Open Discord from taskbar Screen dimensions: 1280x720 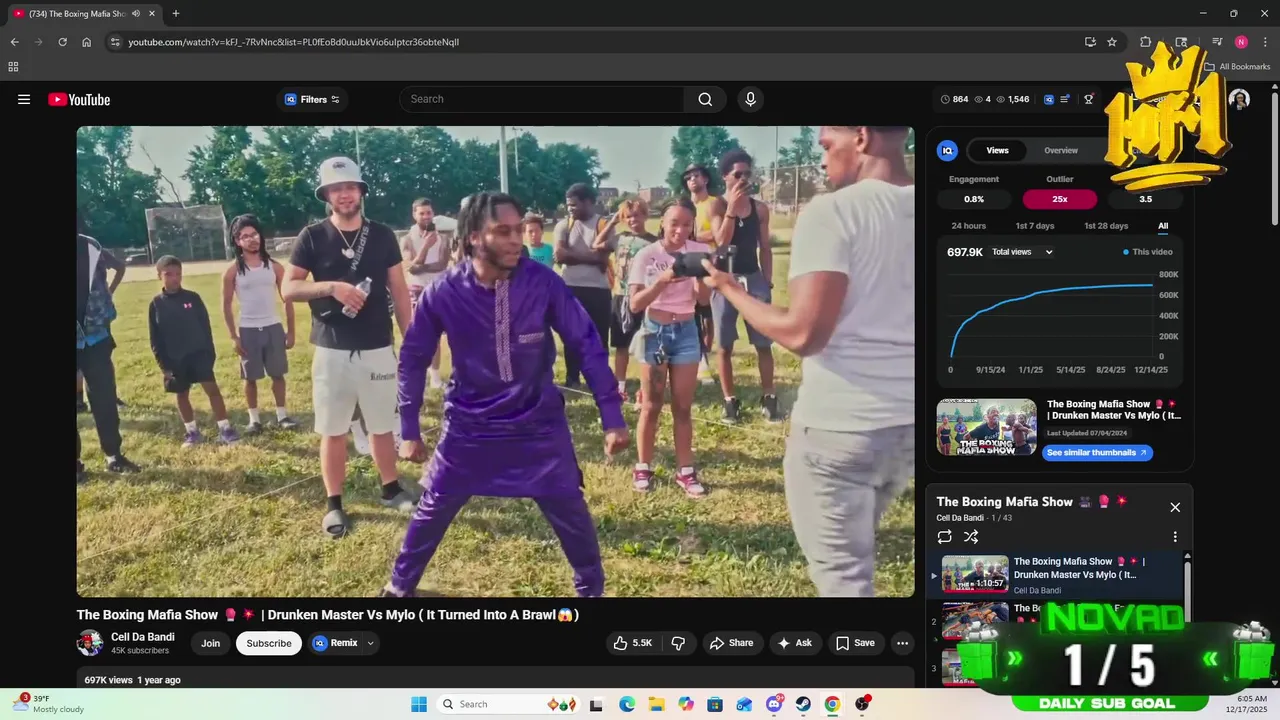point(774,704)
